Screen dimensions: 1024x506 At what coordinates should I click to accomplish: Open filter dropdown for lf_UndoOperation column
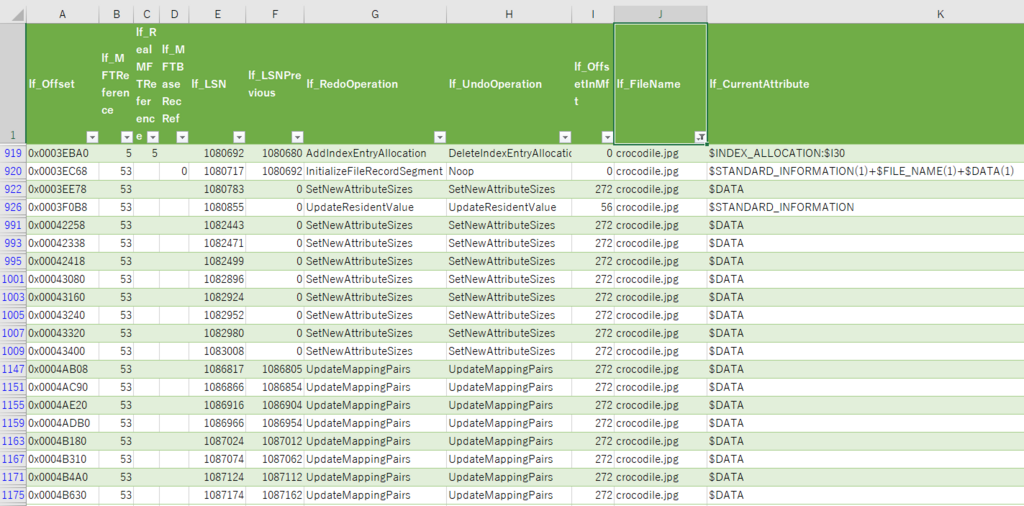[565, 137]
